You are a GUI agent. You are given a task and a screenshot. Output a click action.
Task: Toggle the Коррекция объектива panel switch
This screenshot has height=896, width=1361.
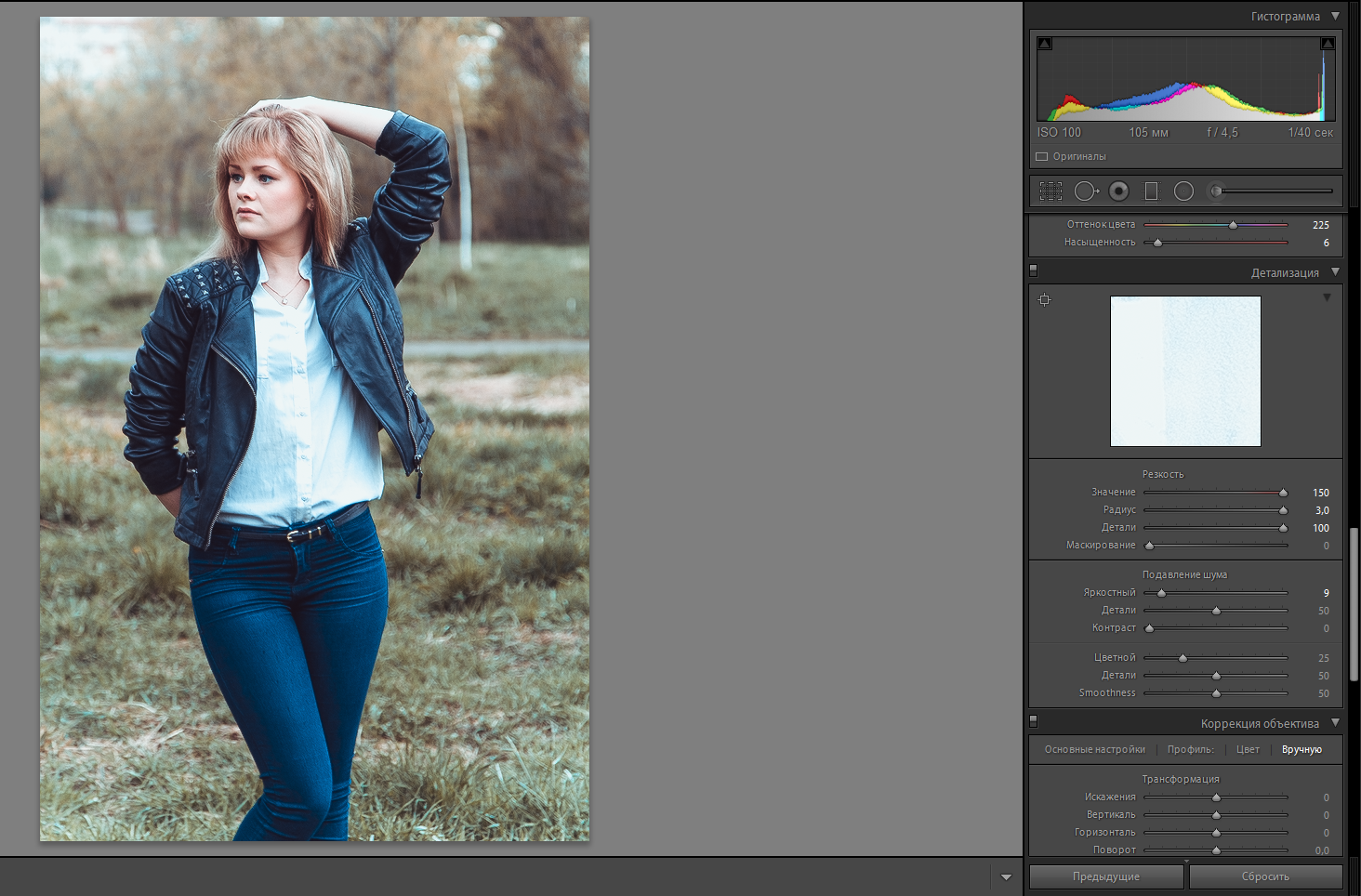point(1033,720)
